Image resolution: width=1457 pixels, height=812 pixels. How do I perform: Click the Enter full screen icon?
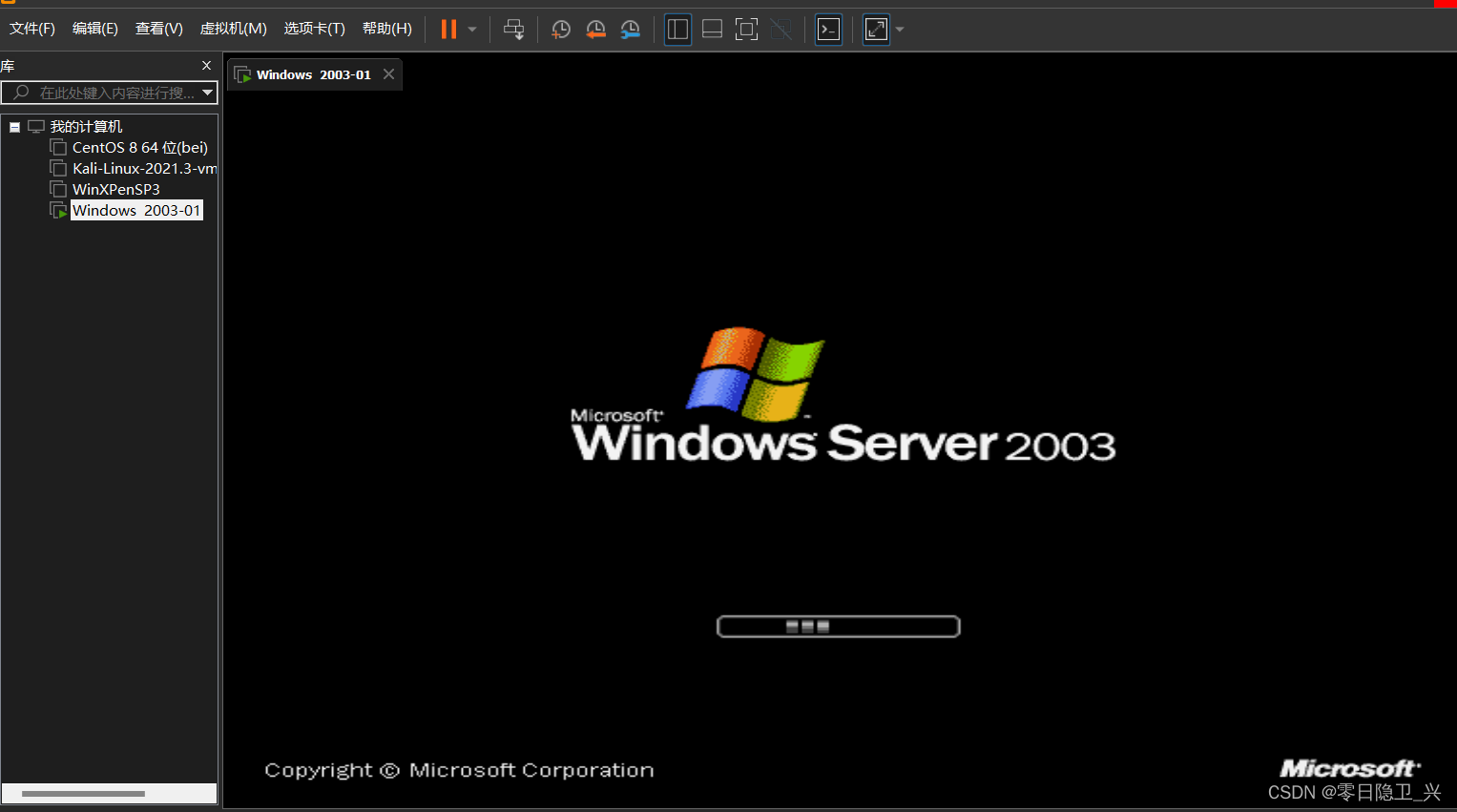[746, 30]
